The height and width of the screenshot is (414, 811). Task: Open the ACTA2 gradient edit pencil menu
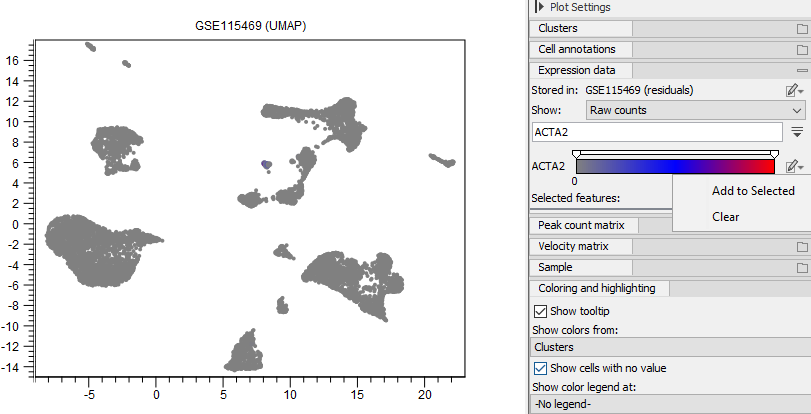(794, 167)
